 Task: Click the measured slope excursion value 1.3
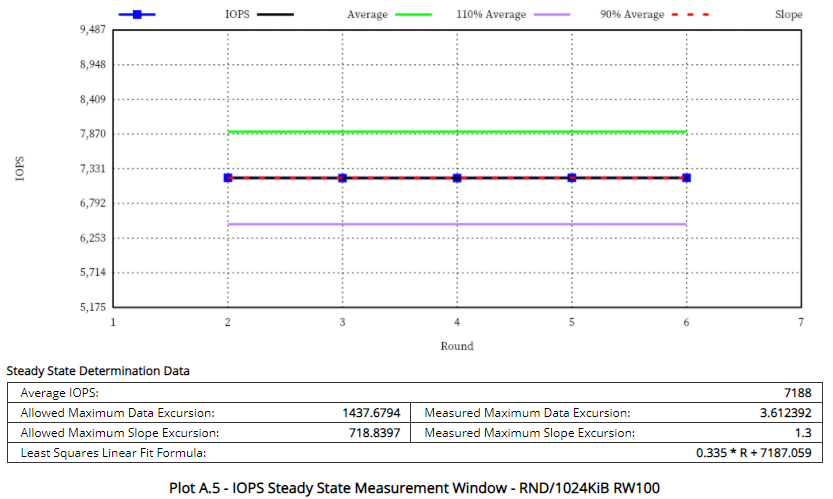pyautogui.click(x=803, y=433)
